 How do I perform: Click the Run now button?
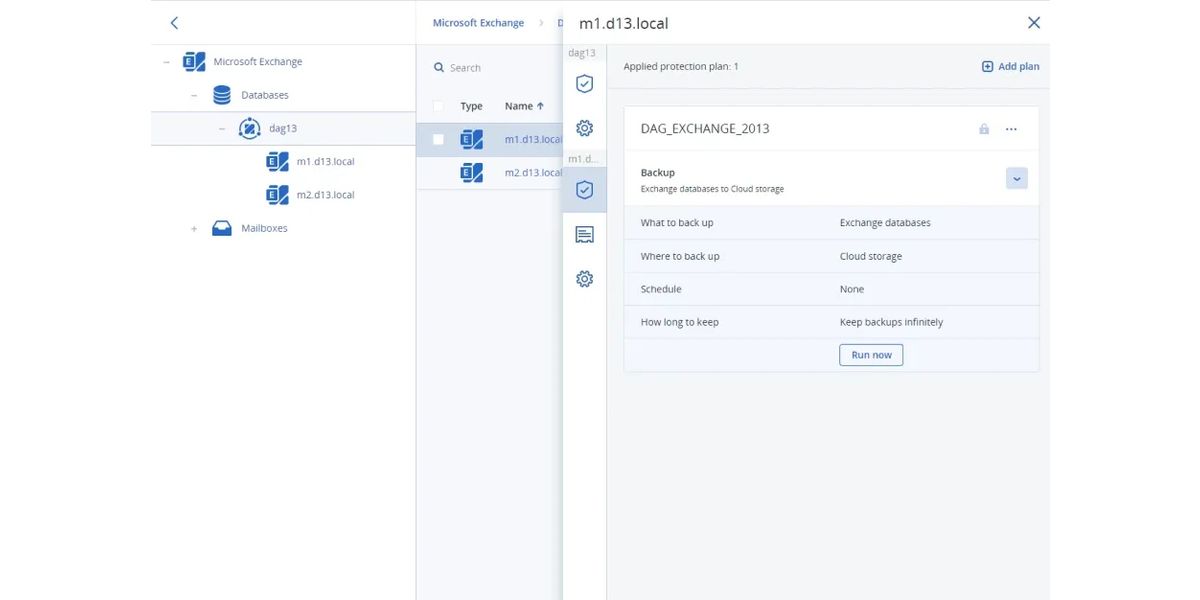pos(871,355)
